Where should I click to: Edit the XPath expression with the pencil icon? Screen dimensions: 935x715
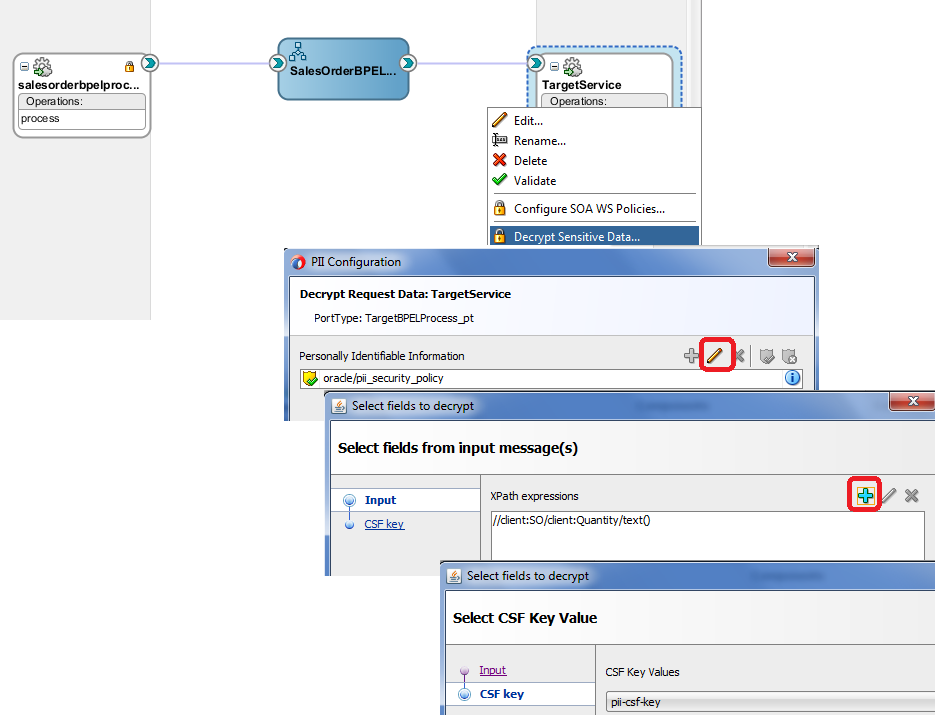pos(889,495)
